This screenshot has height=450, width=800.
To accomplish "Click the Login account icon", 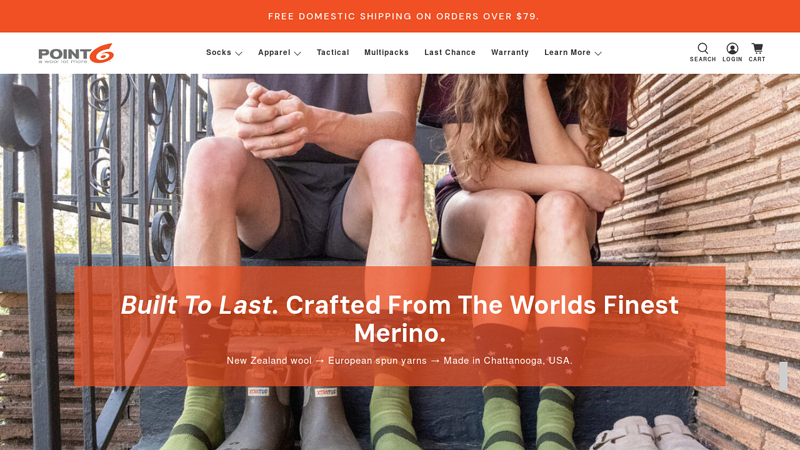I will click(732, 48).
